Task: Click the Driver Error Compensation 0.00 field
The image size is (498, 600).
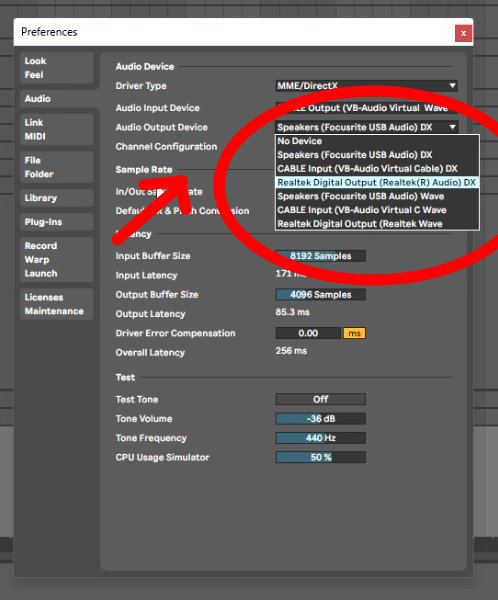Action: (308, 333)
